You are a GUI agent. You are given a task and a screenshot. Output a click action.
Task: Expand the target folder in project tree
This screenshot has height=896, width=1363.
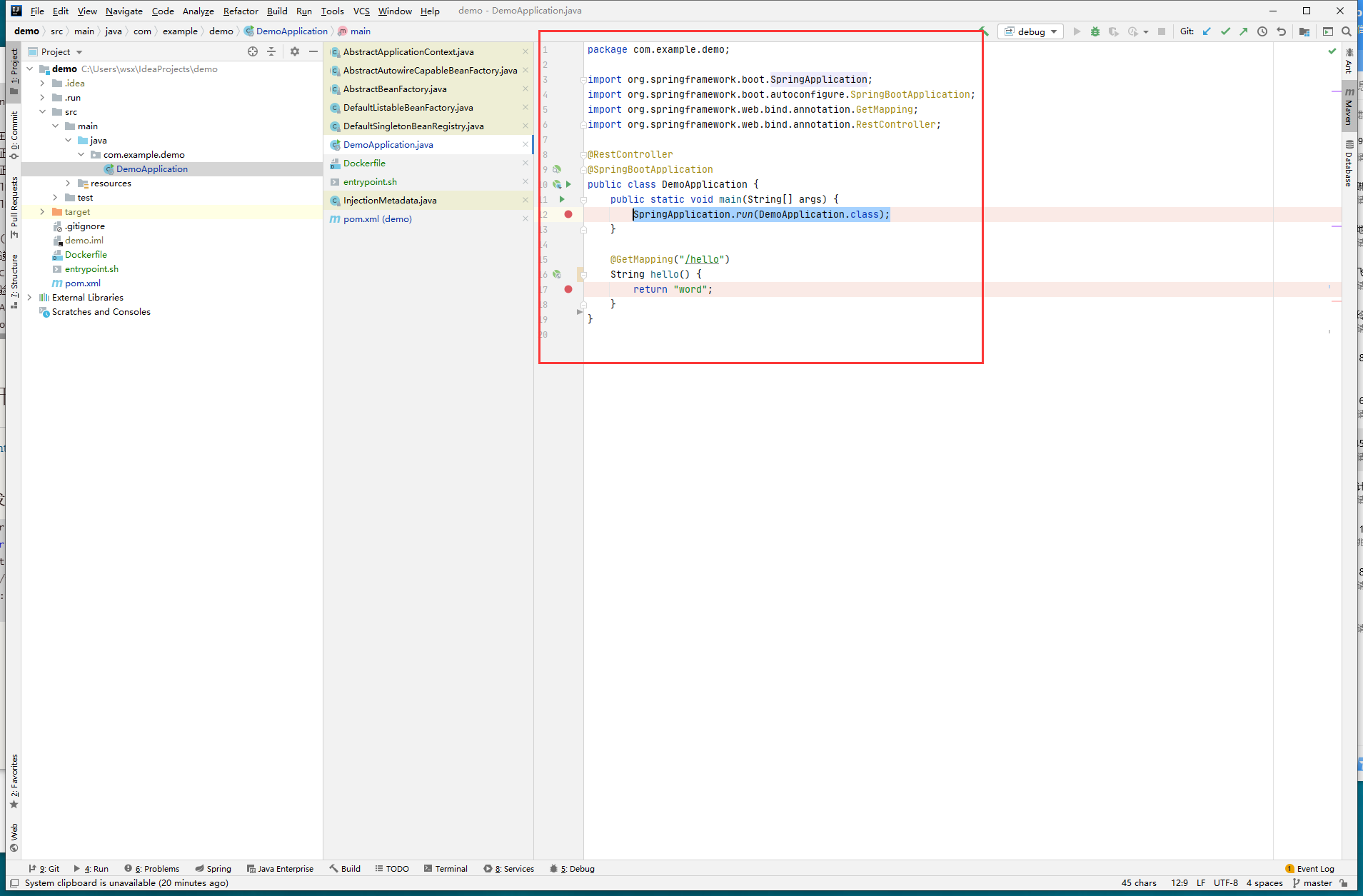[x=42, y=212]
